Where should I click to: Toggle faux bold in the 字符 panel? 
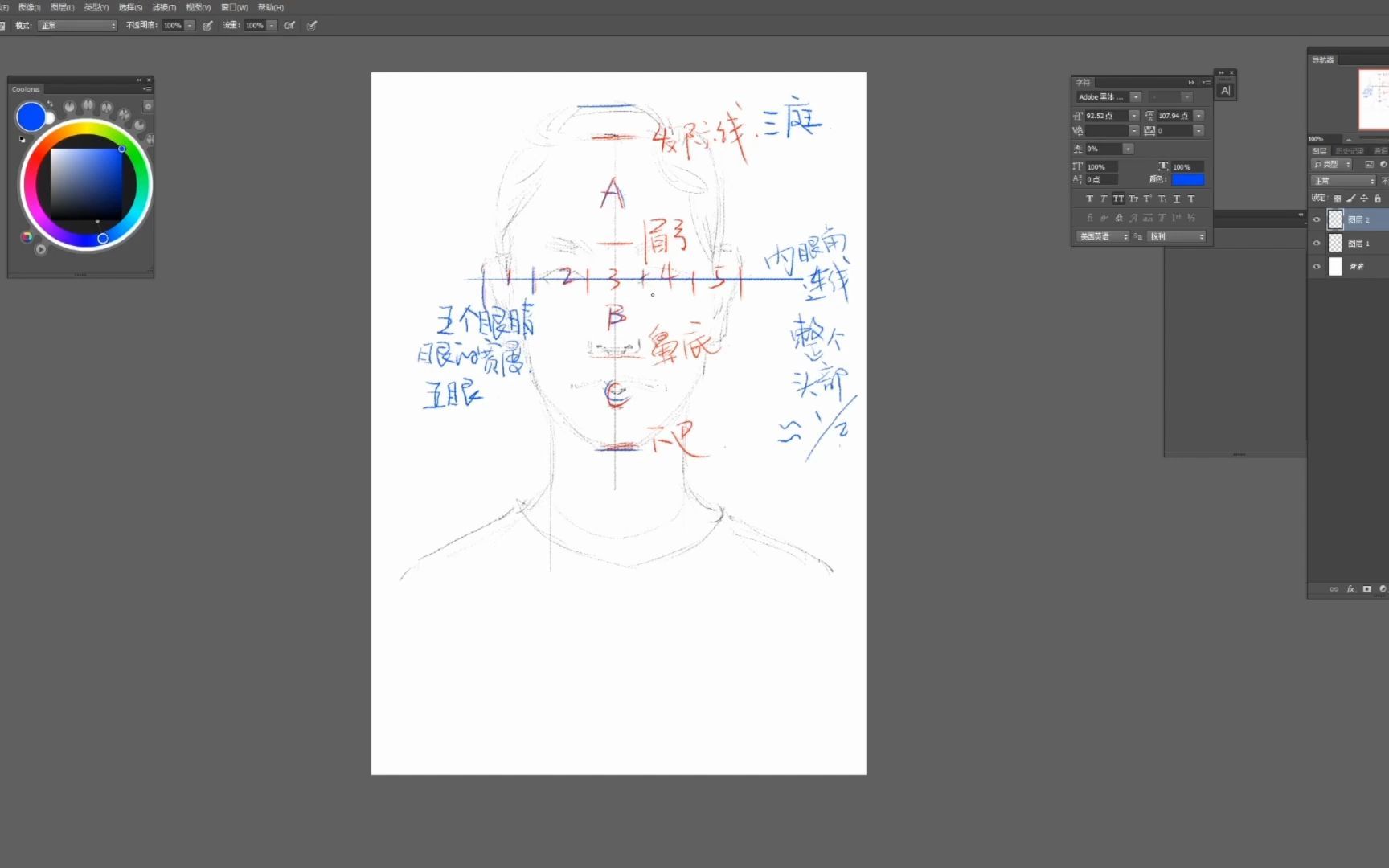[x=1090, y=199]
